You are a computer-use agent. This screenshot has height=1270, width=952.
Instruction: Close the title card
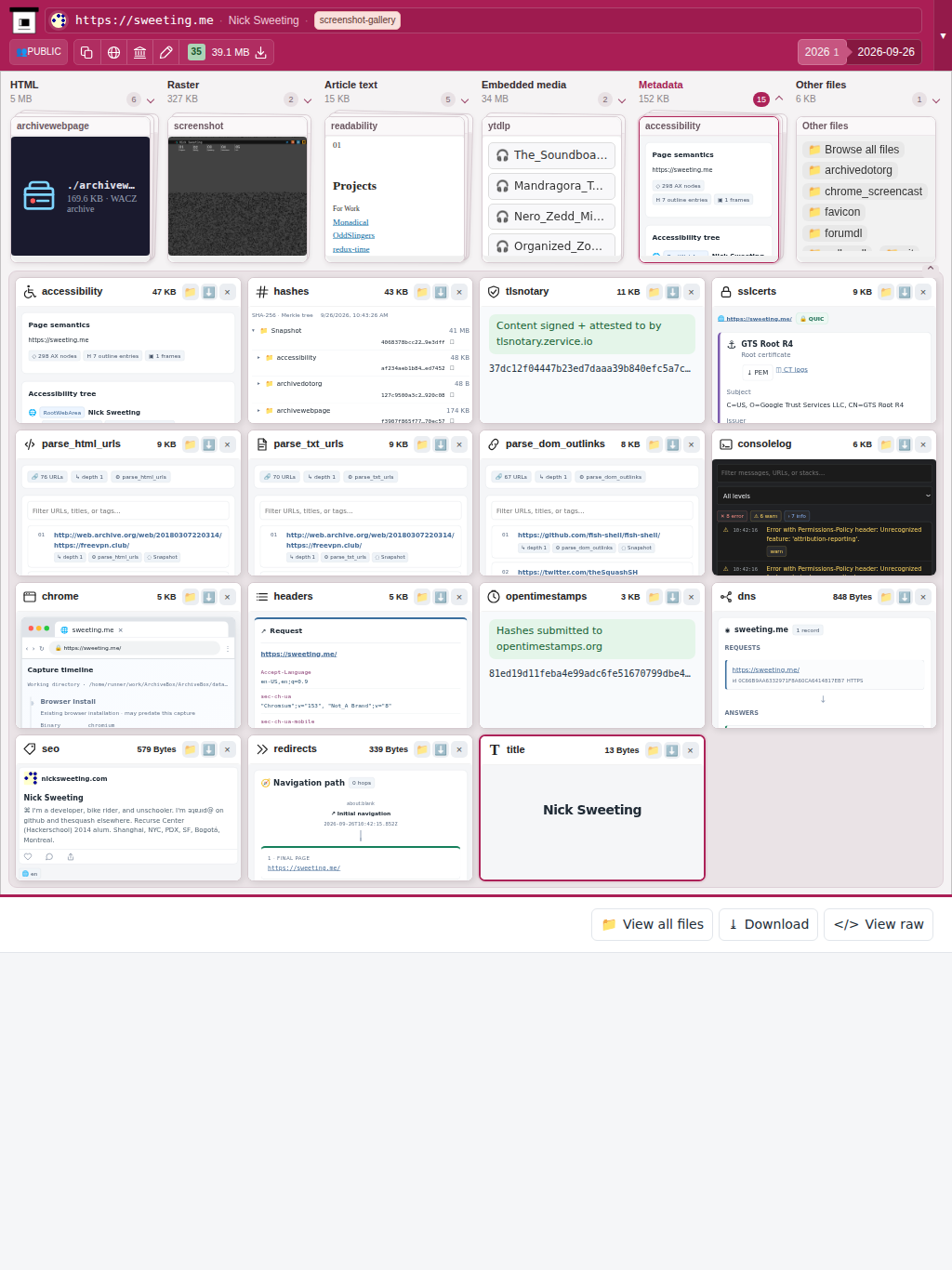(690, 750)
